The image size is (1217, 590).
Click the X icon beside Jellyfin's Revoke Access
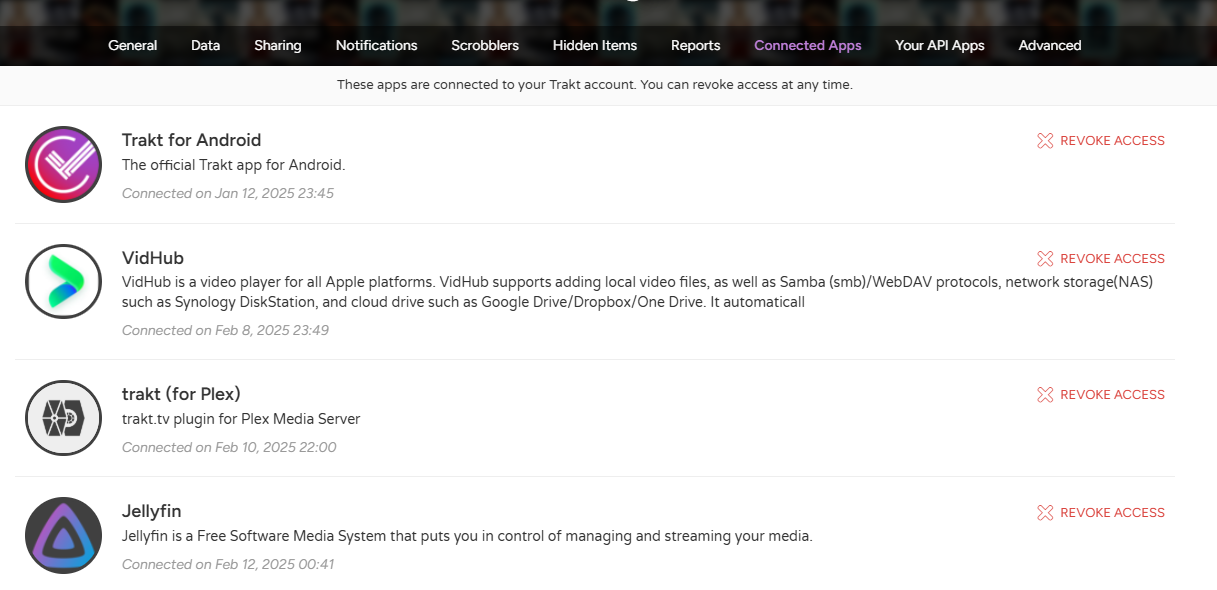coord(1045,513)
